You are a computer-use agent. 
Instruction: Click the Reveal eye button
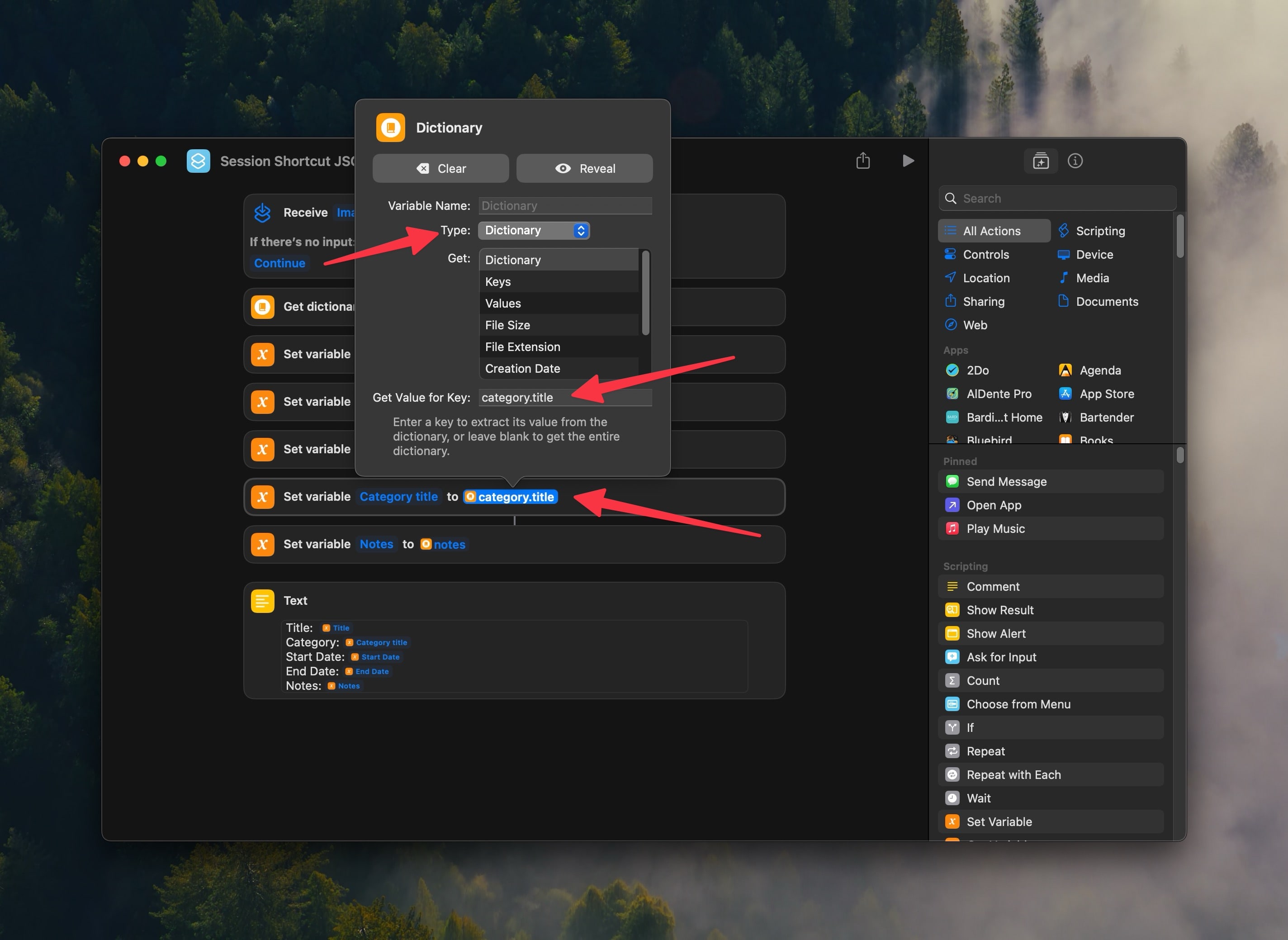pyautogui.click(x=584, y=168)
